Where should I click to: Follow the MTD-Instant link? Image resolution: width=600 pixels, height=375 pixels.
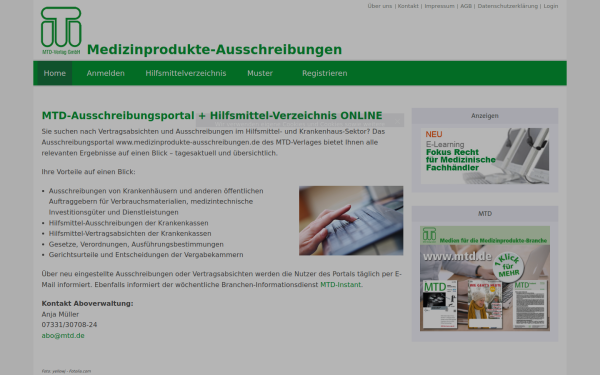pos(340,285)
